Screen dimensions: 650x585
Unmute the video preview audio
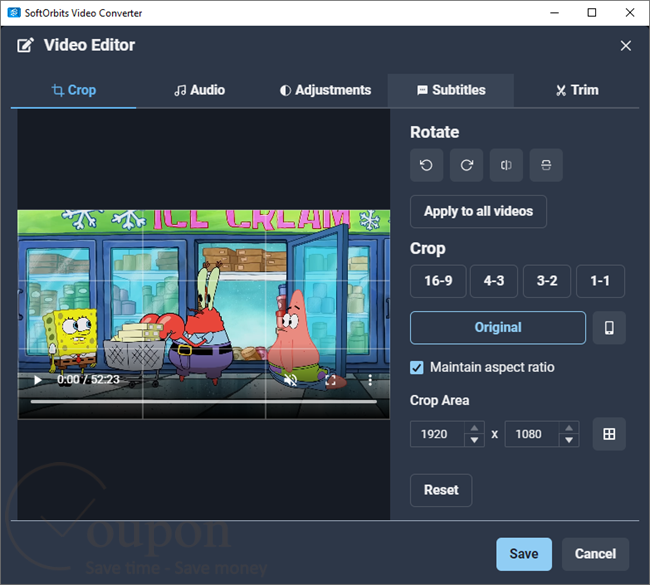click(x=291, y=380)
